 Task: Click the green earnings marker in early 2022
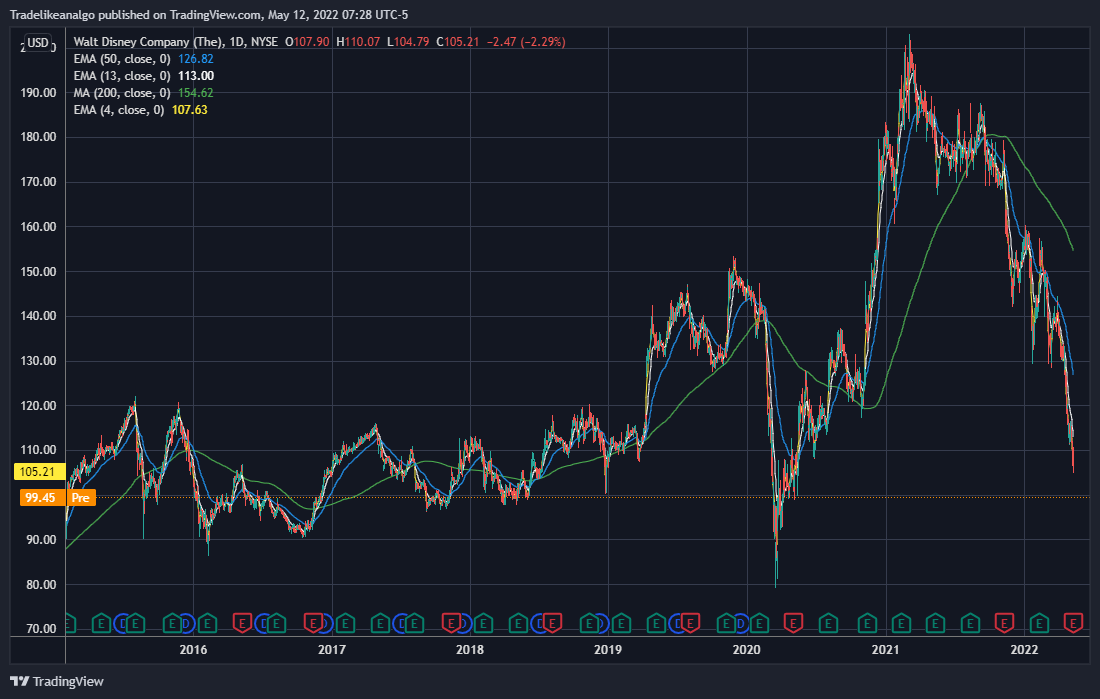[1039, 623]
